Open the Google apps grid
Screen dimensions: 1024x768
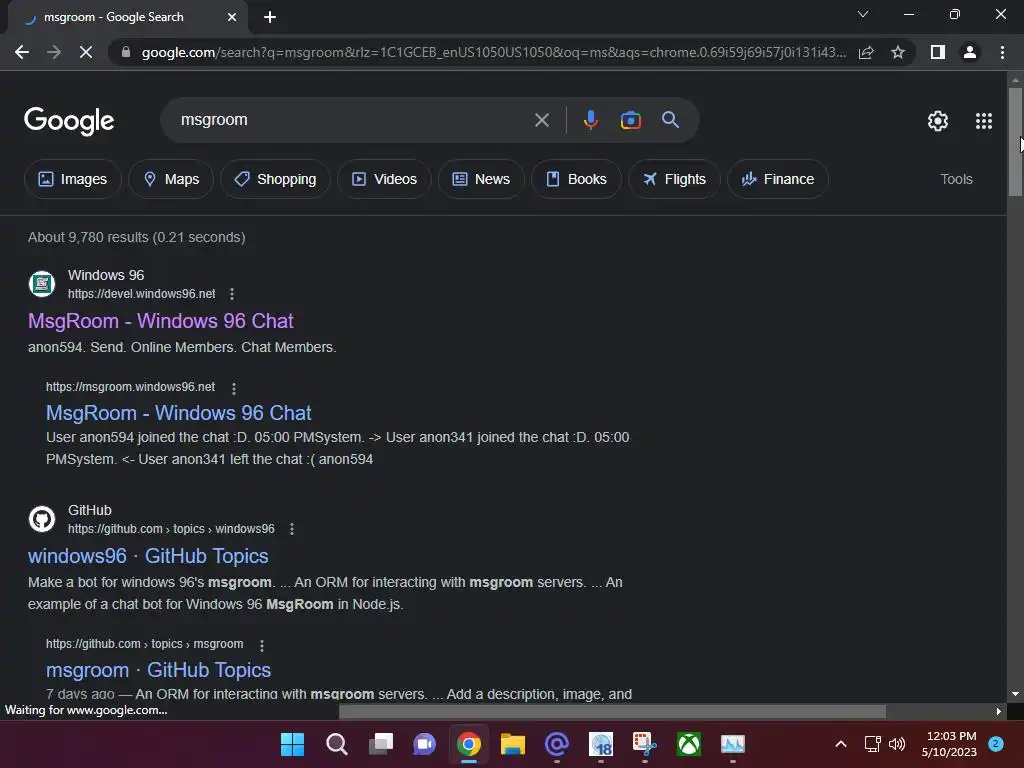coord(984,121)
